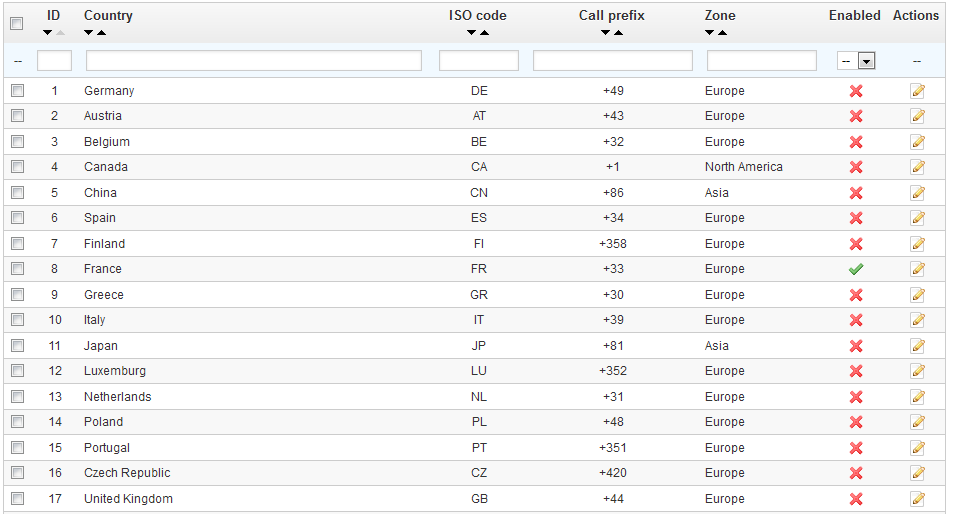Click edit icon for Luxemburg

click(917, 372)
